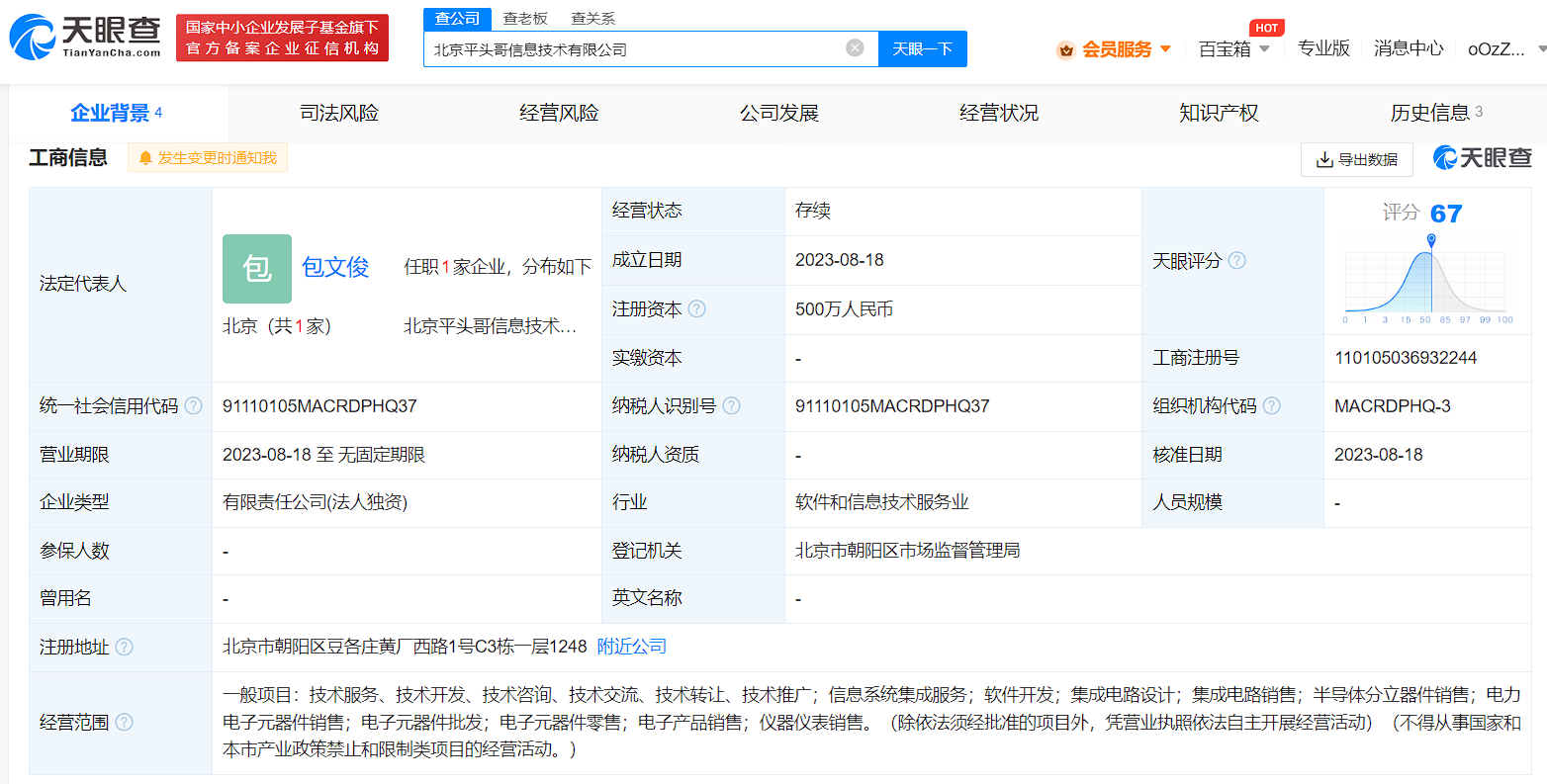Enable 发生变更时通知我 change notification
The width and height of the screenshot is (1547, 784).
click(x=208, y=158)
